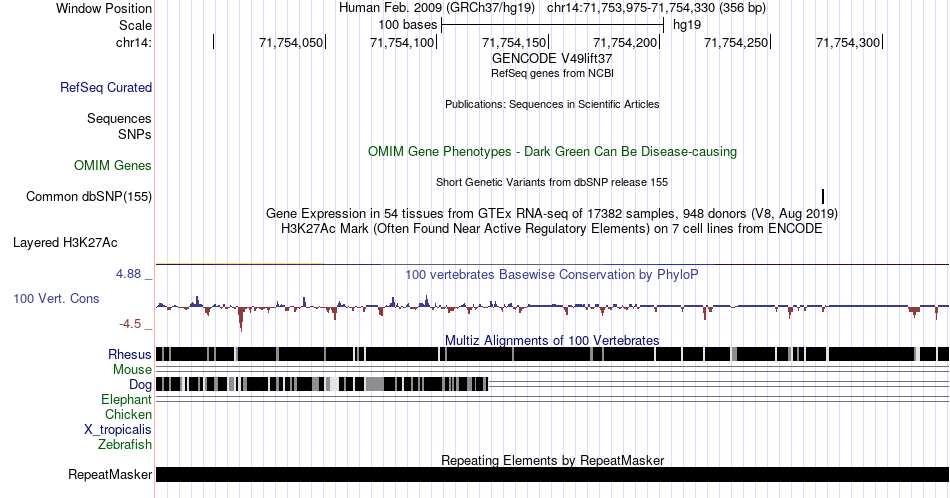Click the Scale label
The width and height of the screenshot is (950, 498).
135,25
